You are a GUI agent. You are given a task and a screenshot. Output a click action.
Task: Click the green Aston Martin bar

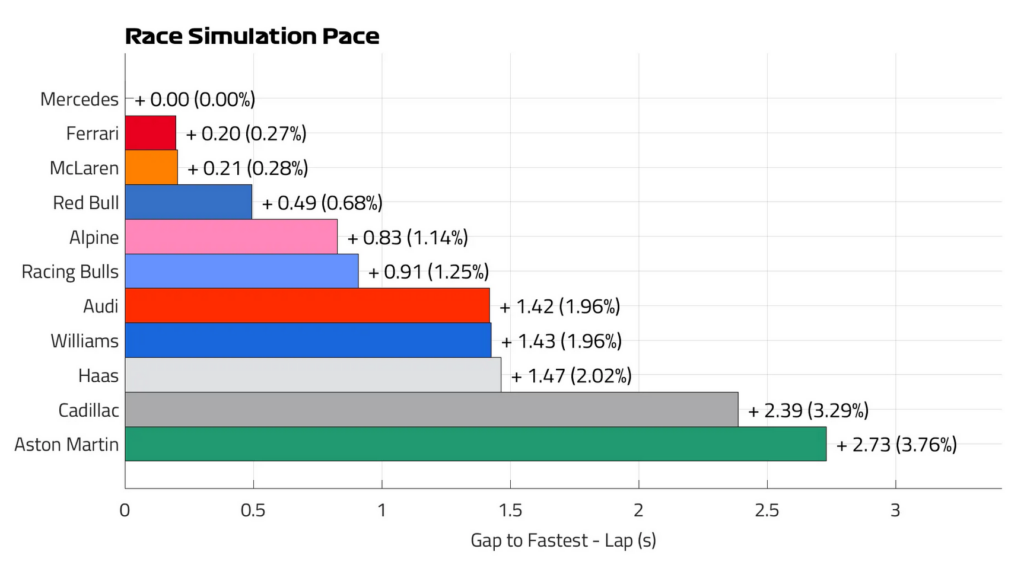475,444
